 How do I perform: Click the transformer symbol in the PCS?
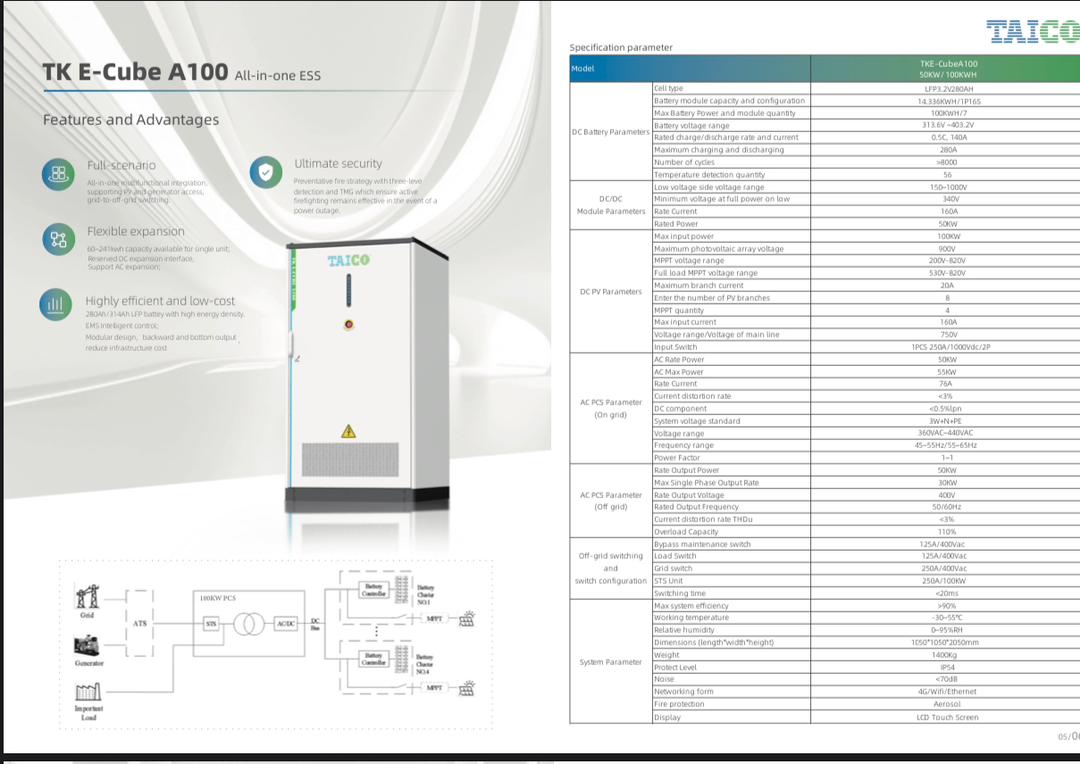(247, 623)
